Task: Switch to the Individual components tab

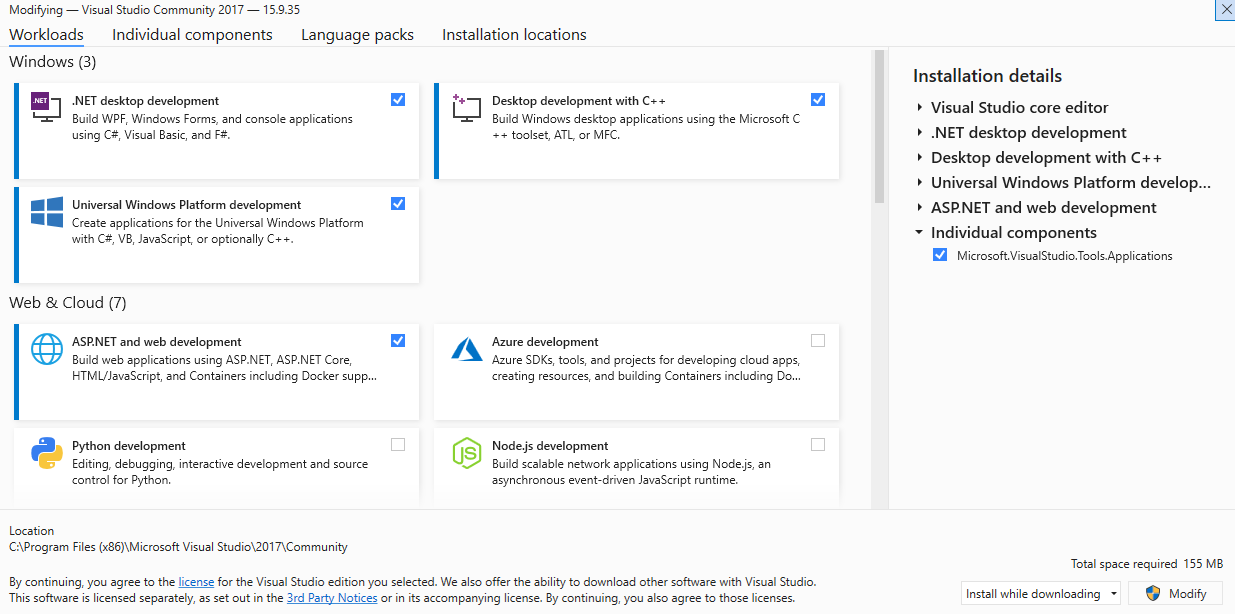Action: [x=192, y=34]
